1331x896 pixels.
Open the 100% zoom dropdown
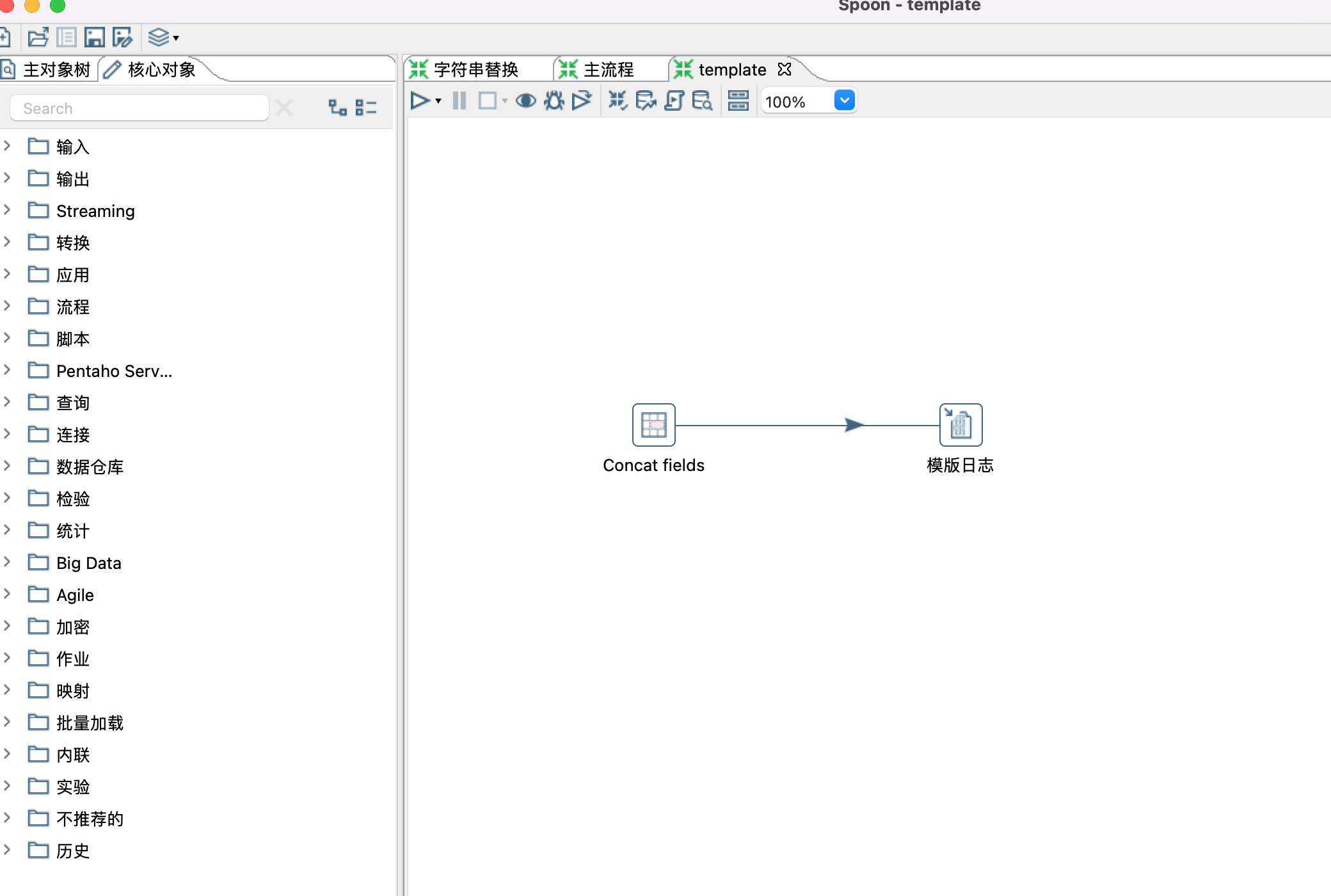click(x=844, y=100)
